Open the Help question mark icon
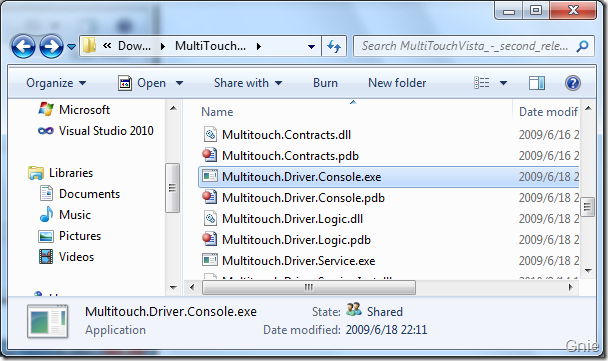 coord(573,83)
